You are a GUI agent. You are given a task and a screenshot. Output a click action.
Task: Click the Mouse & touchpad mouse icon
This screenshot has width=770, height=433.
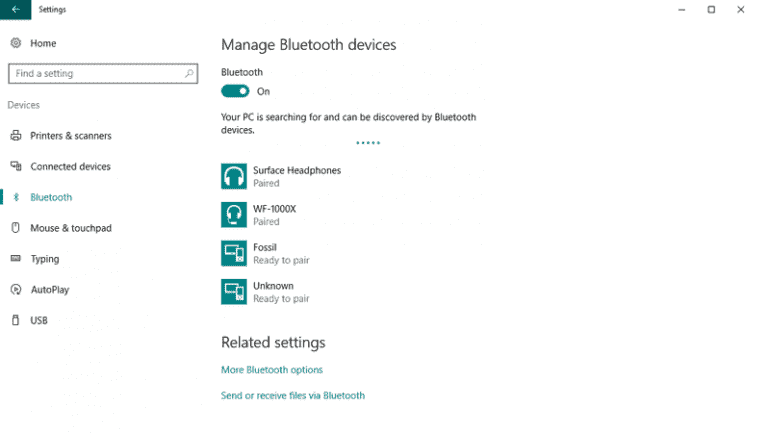[16, 228]
